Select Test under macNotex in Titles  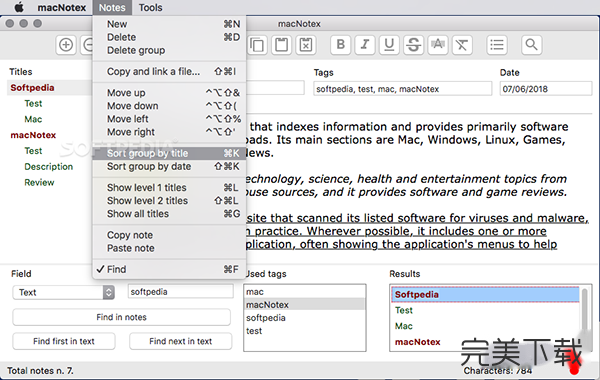point(33,151)
